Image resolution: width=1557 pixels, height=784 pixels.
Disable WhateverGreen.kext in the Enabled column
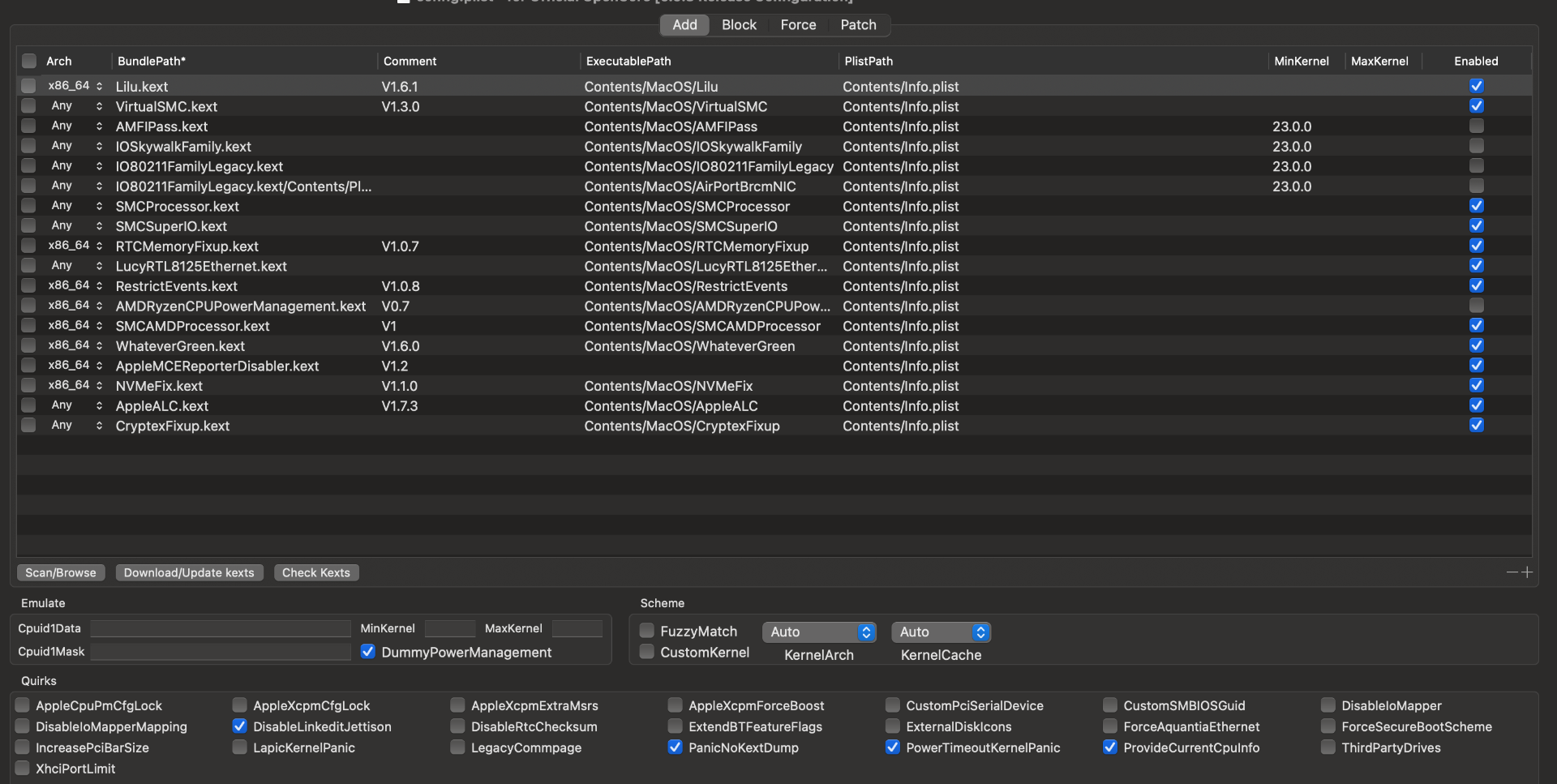point(1476,345)
